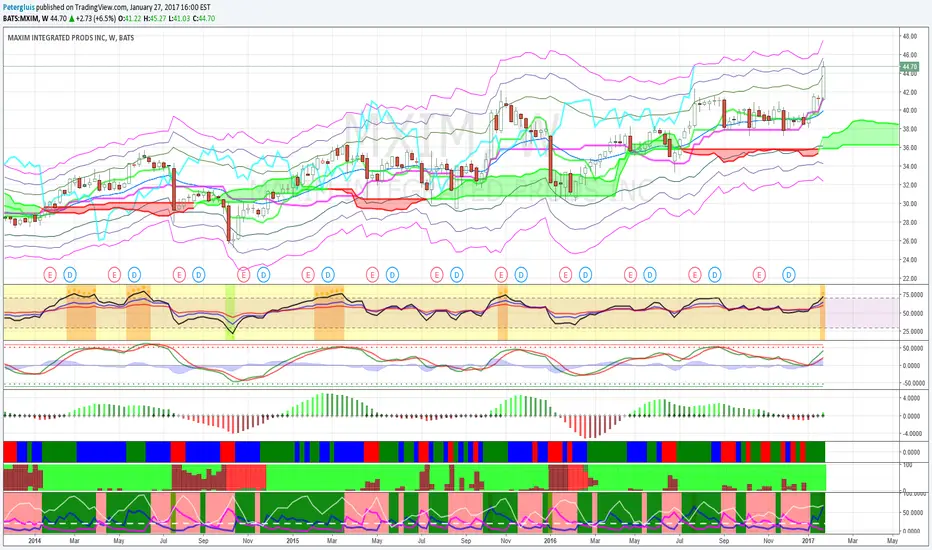Click the earnings E marker for July 2014

pos(179,275)
